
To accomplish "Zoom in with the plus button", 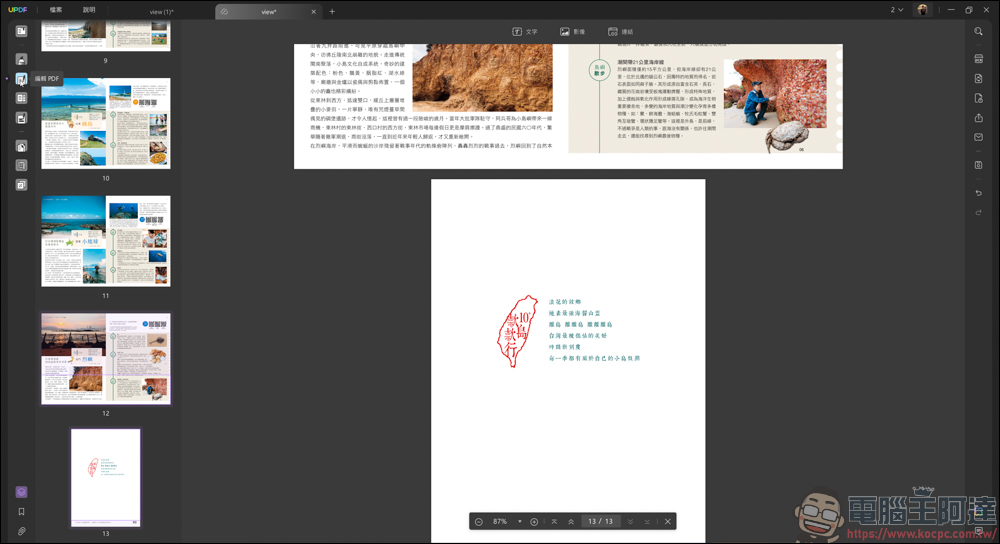I will pos(534,521).
